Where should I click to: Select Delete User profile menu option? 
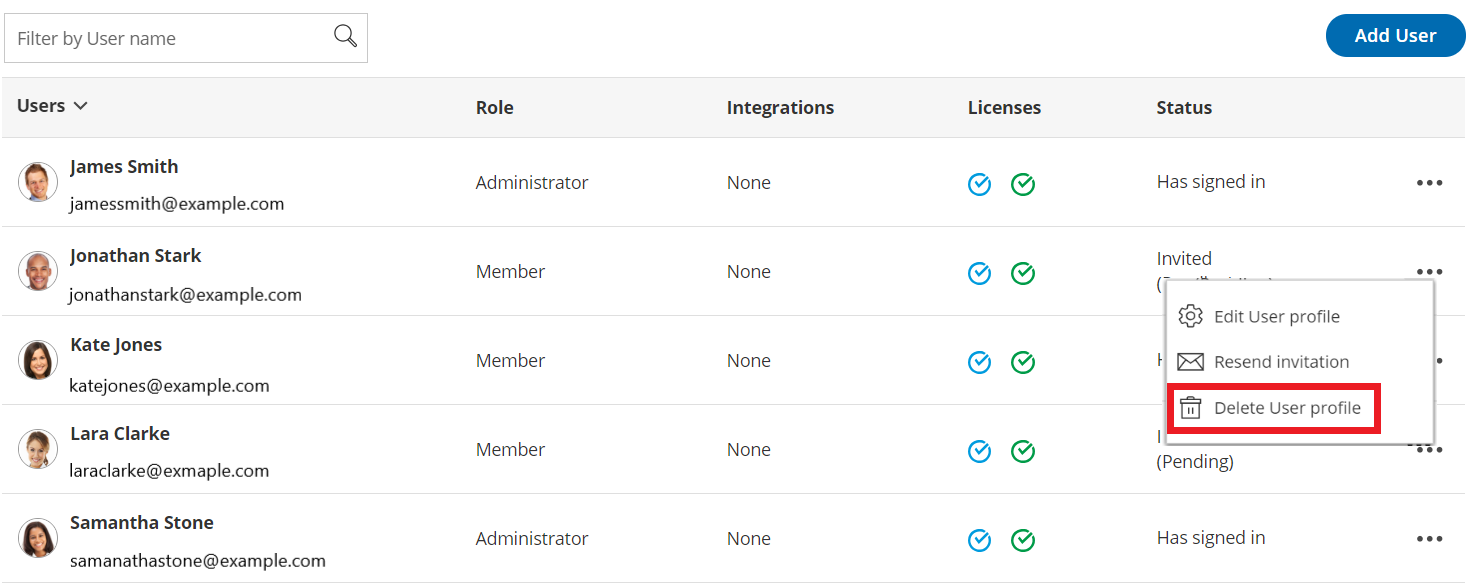click(1287, 408)
